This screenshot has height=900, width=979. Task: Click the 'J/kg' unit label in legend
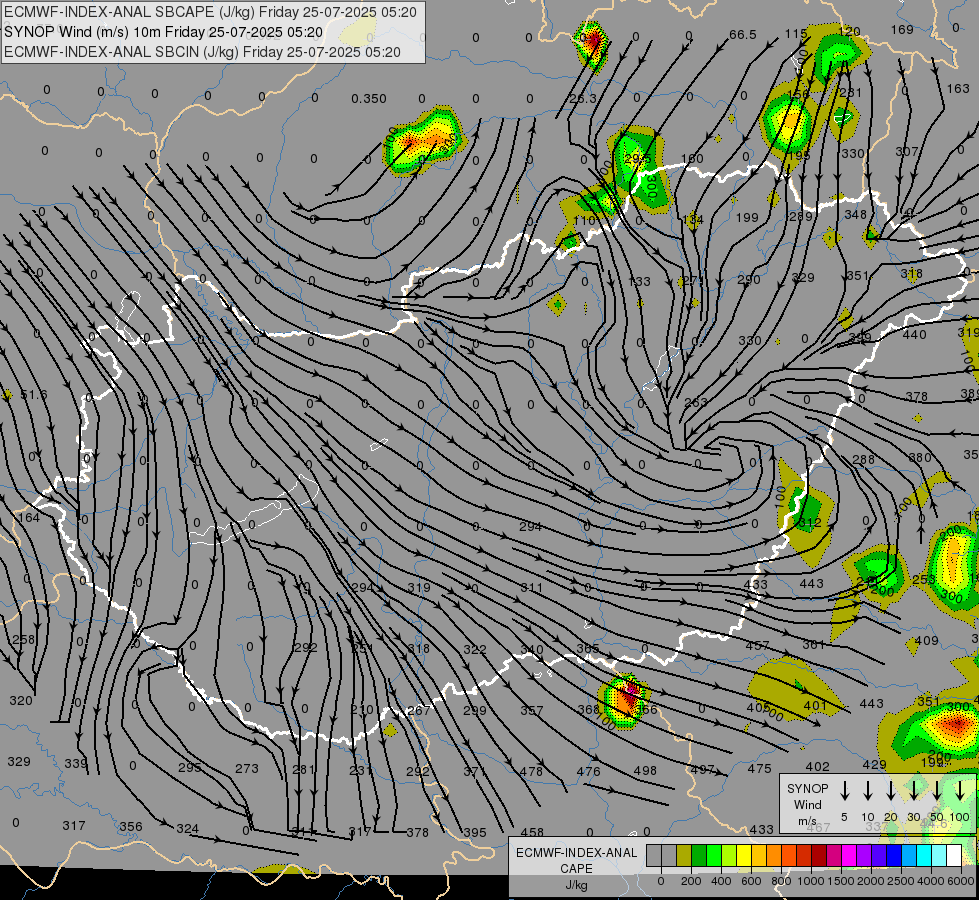point(576,885)
